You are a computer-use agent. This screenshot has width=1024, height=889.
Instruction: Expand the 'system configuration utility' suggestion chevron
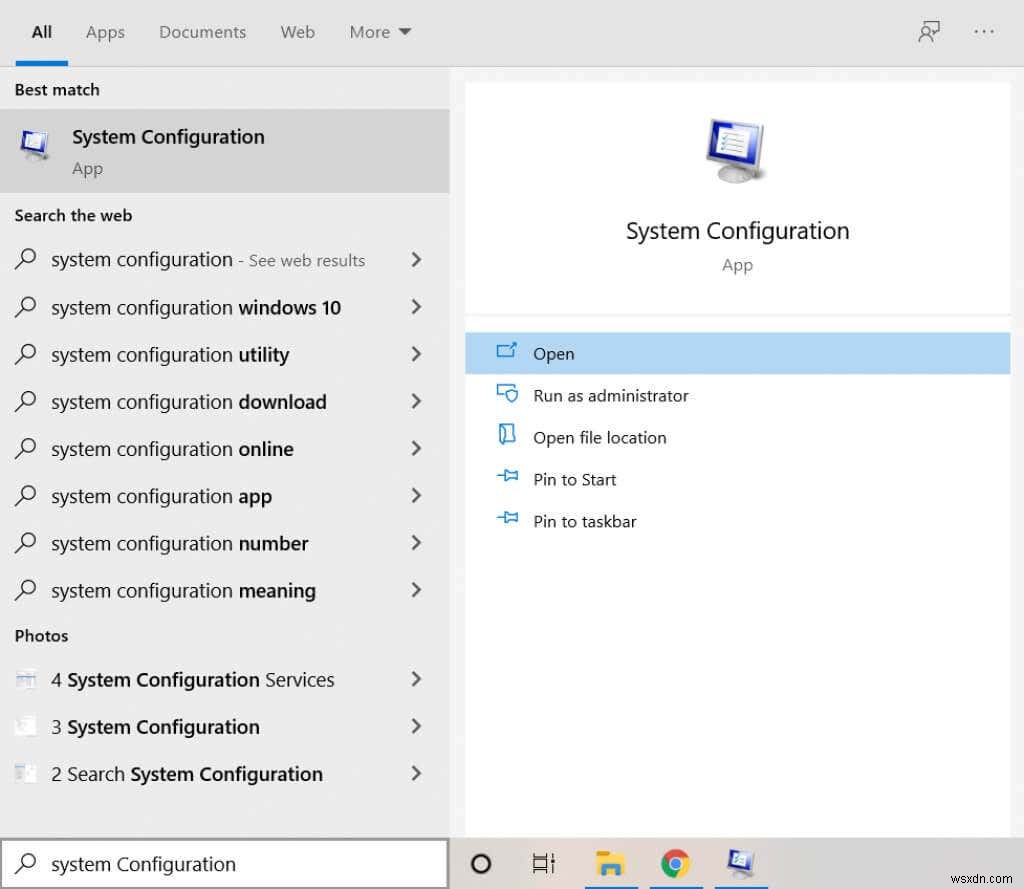(416, 354)
